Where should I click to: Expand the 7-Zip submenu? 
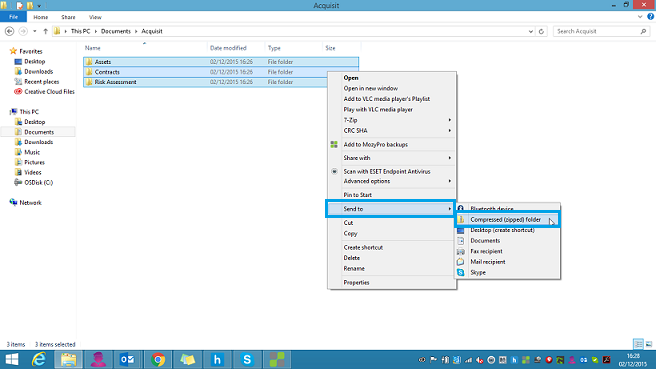click(392, 120)
